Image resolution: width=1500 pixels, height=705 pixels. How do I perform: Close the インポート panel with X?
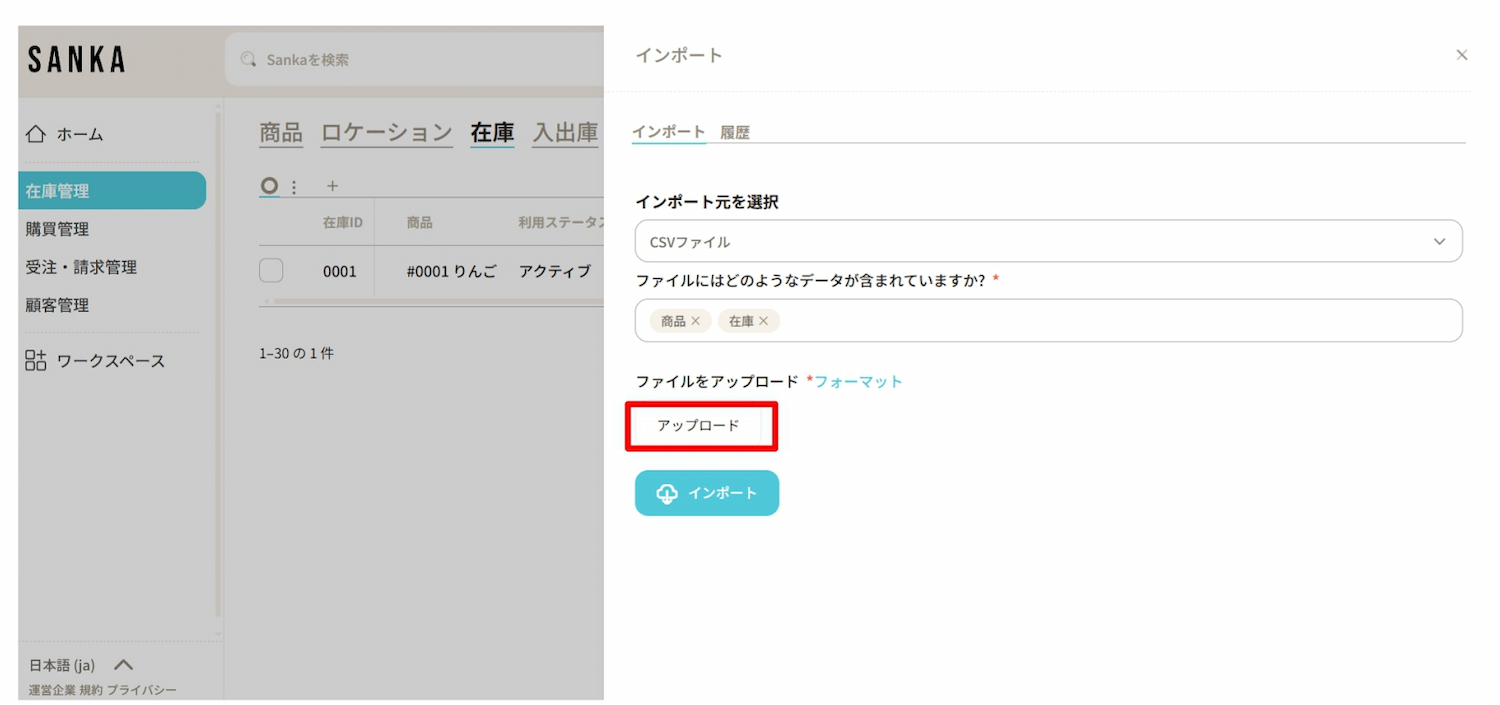tap(1462, 55)
